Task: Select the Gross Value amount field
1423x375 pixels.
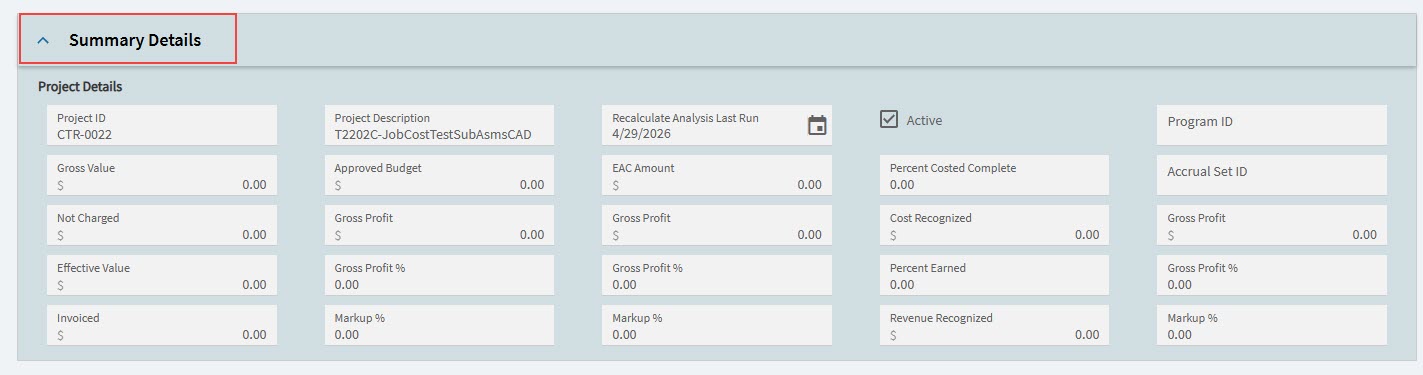Action: pos(162,175)
